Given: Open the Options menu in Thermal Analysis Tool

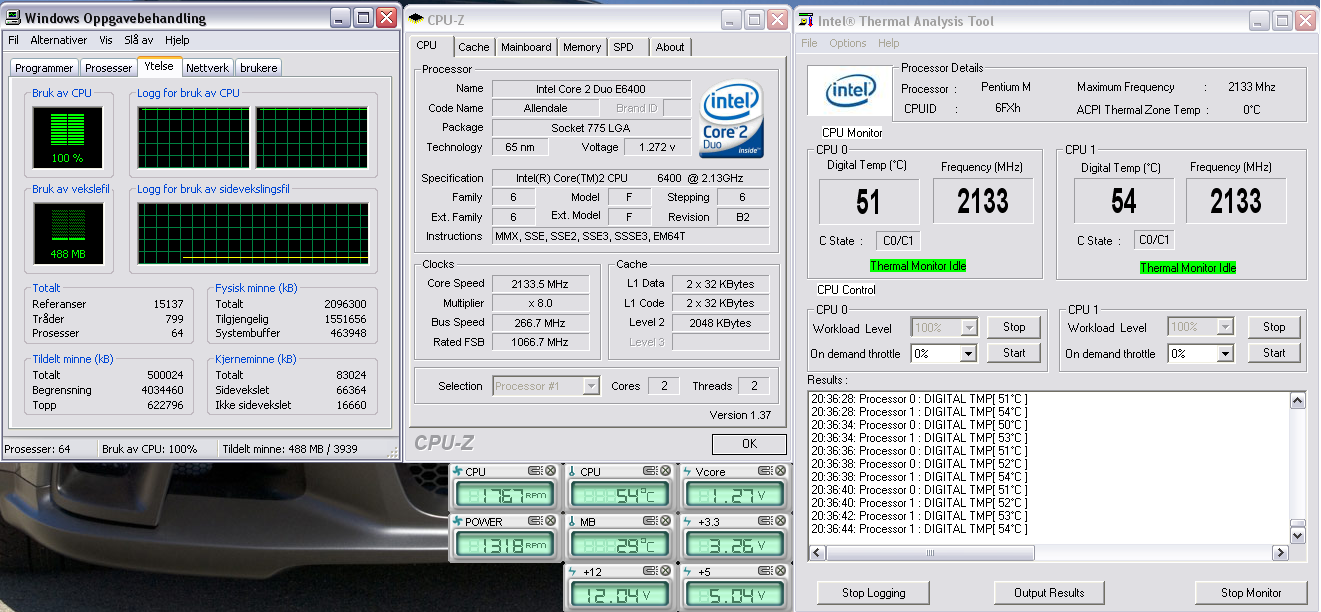Looking at the screenshot, I should point(848,43).
